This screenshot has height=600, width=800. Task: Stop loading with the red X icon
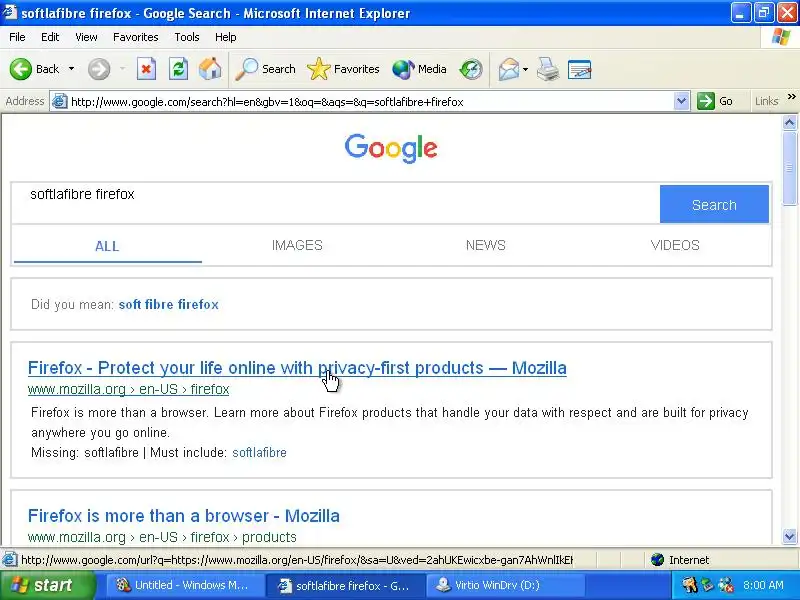146,69
